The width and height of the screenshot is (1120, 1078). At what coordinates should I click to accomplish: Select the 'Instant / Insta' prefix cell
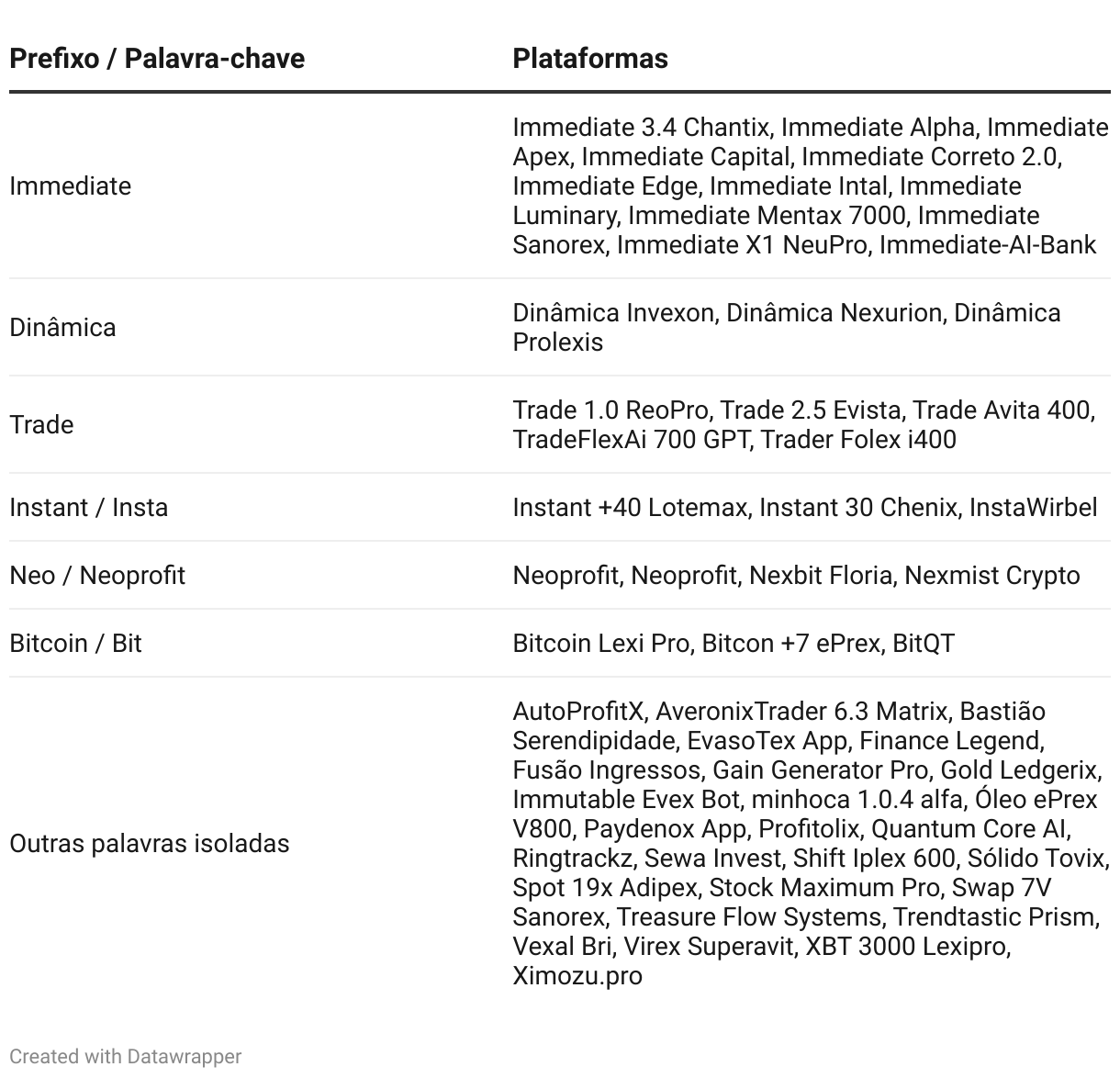pyautogui.click(x=89, y=508)
